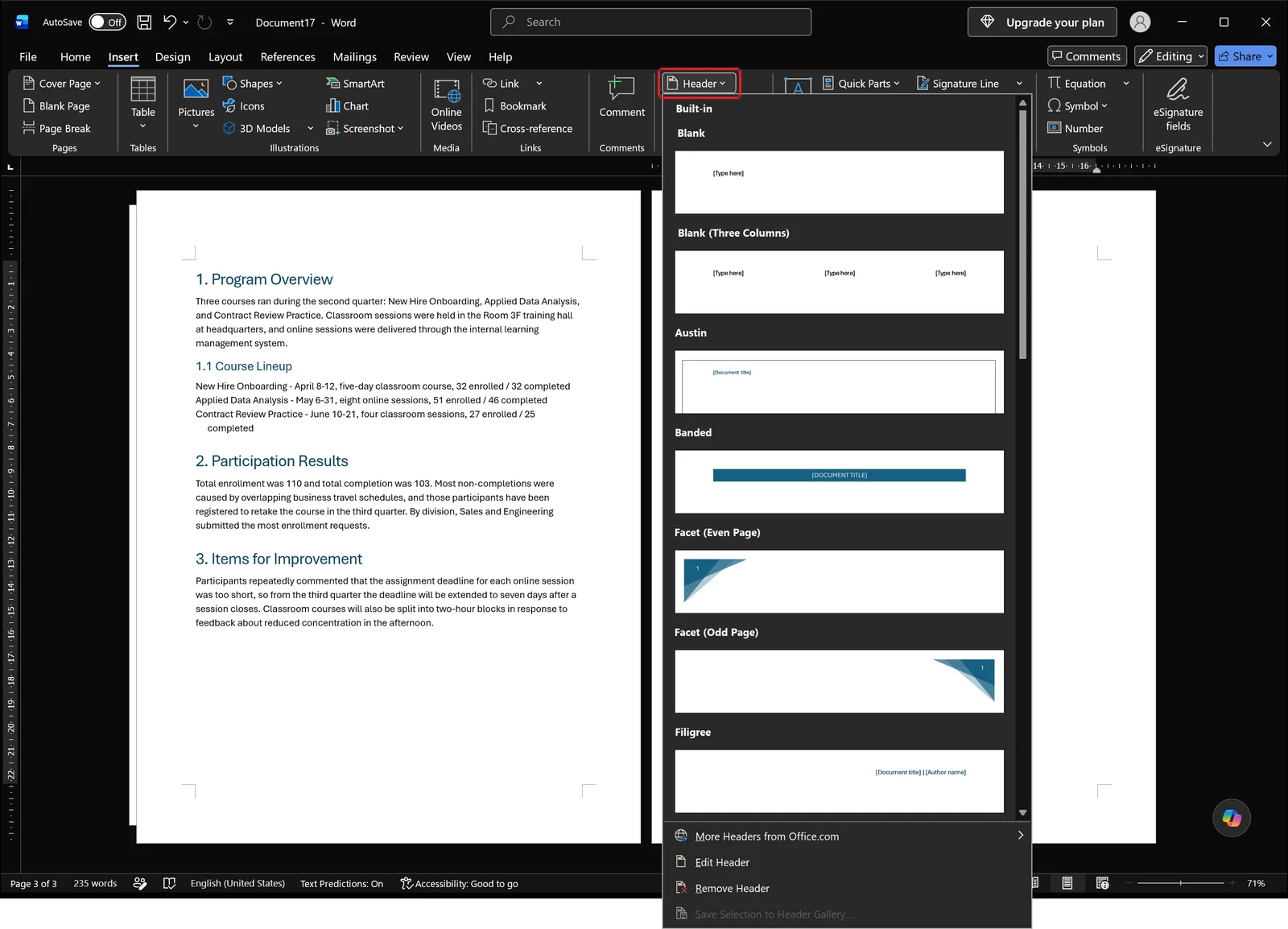Select the Blank header thumbnail
Viewport: 1288px width, 929px height.
click(839, 182)
